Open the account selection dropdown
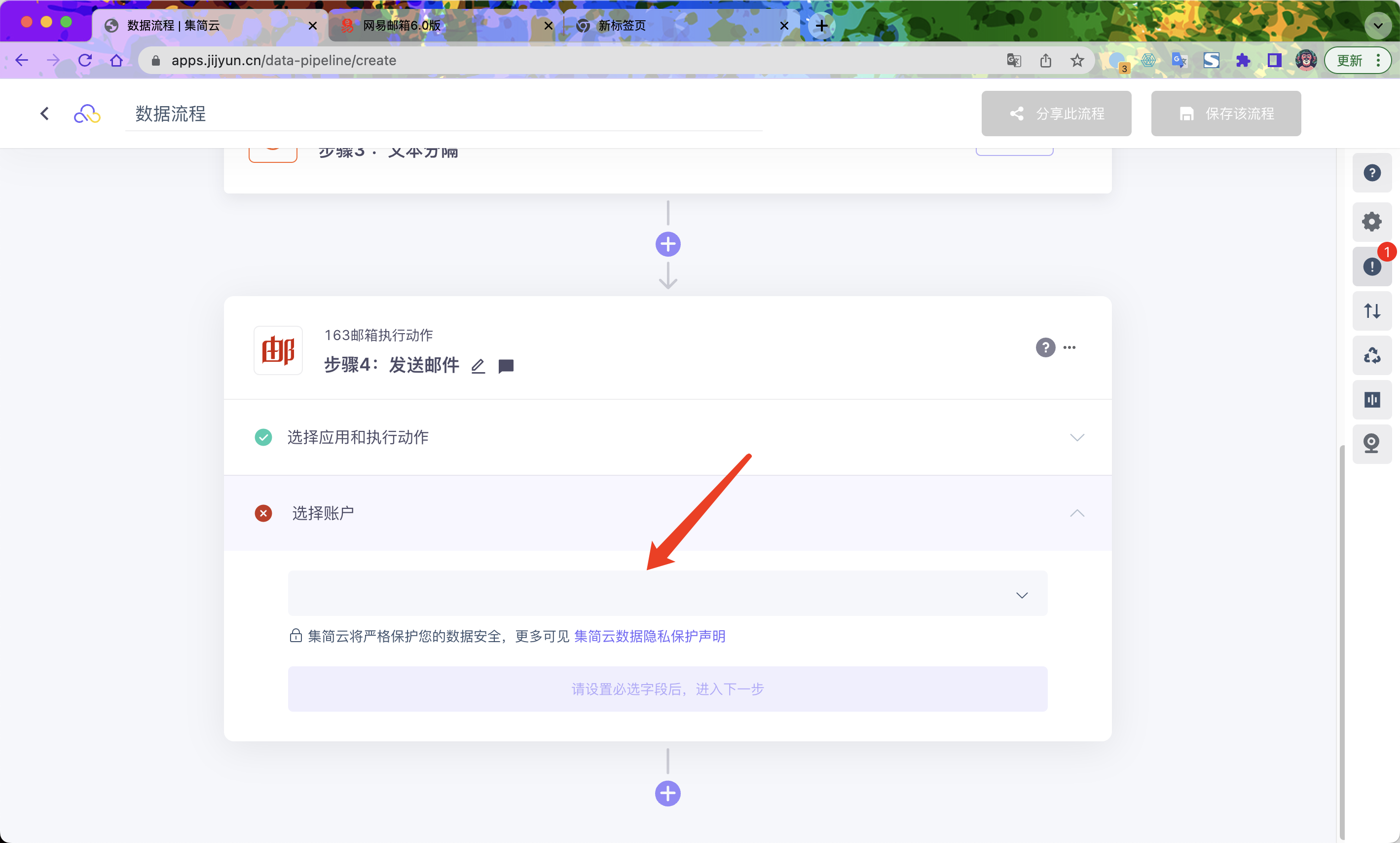Screen dimensions: 1400x843 pos(667,594)
